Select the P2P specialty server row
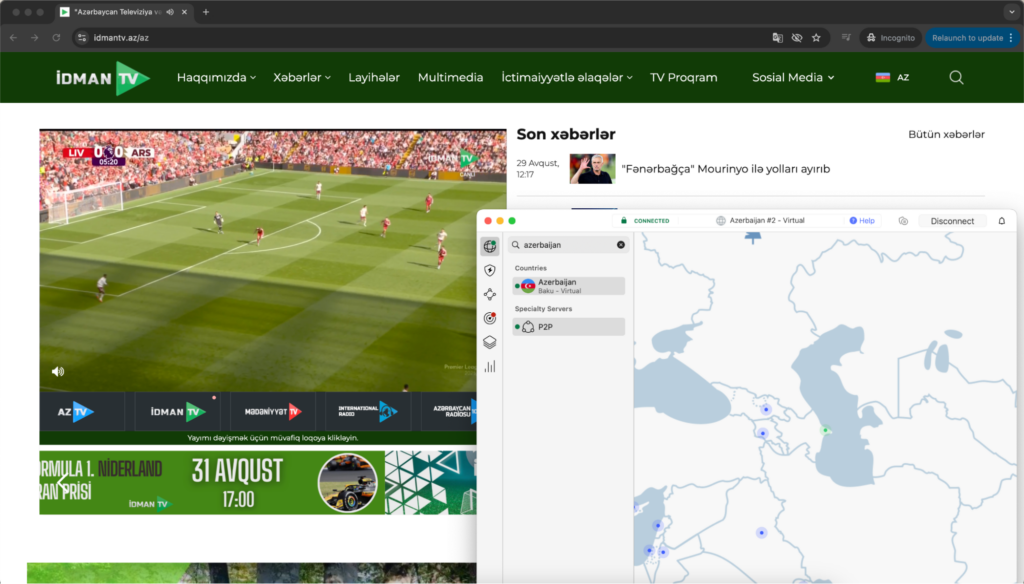 click(x=568, y=327)
